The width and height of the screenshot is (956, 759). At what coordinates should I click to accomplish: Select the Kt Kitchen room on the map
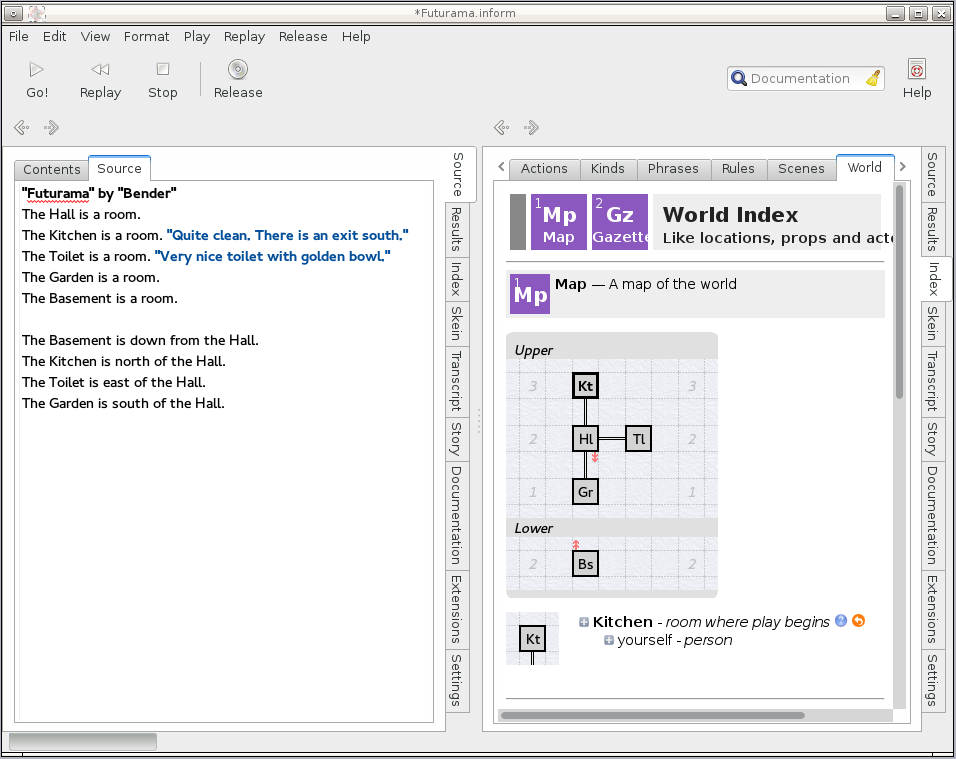coord(585,386)
